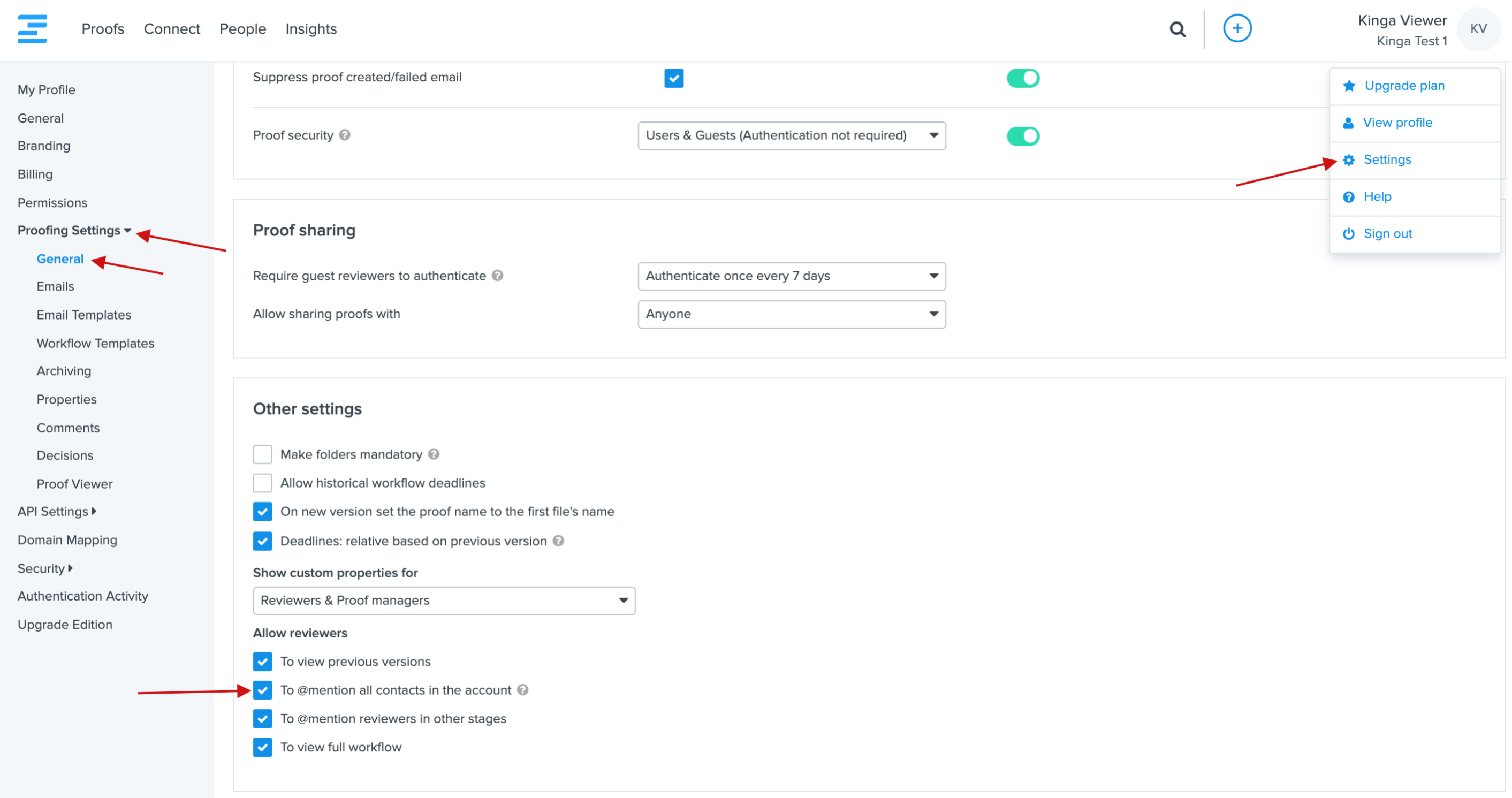Open Email Templates in sidebar
Screen dimensions: 1512x798
[x=83, y=315]
